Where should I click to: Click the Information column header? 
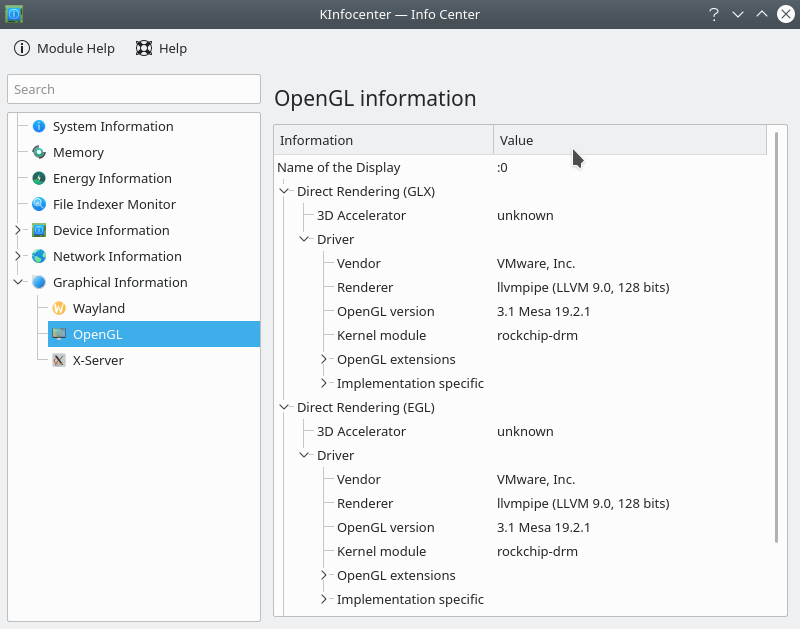[x=383, y=140]
